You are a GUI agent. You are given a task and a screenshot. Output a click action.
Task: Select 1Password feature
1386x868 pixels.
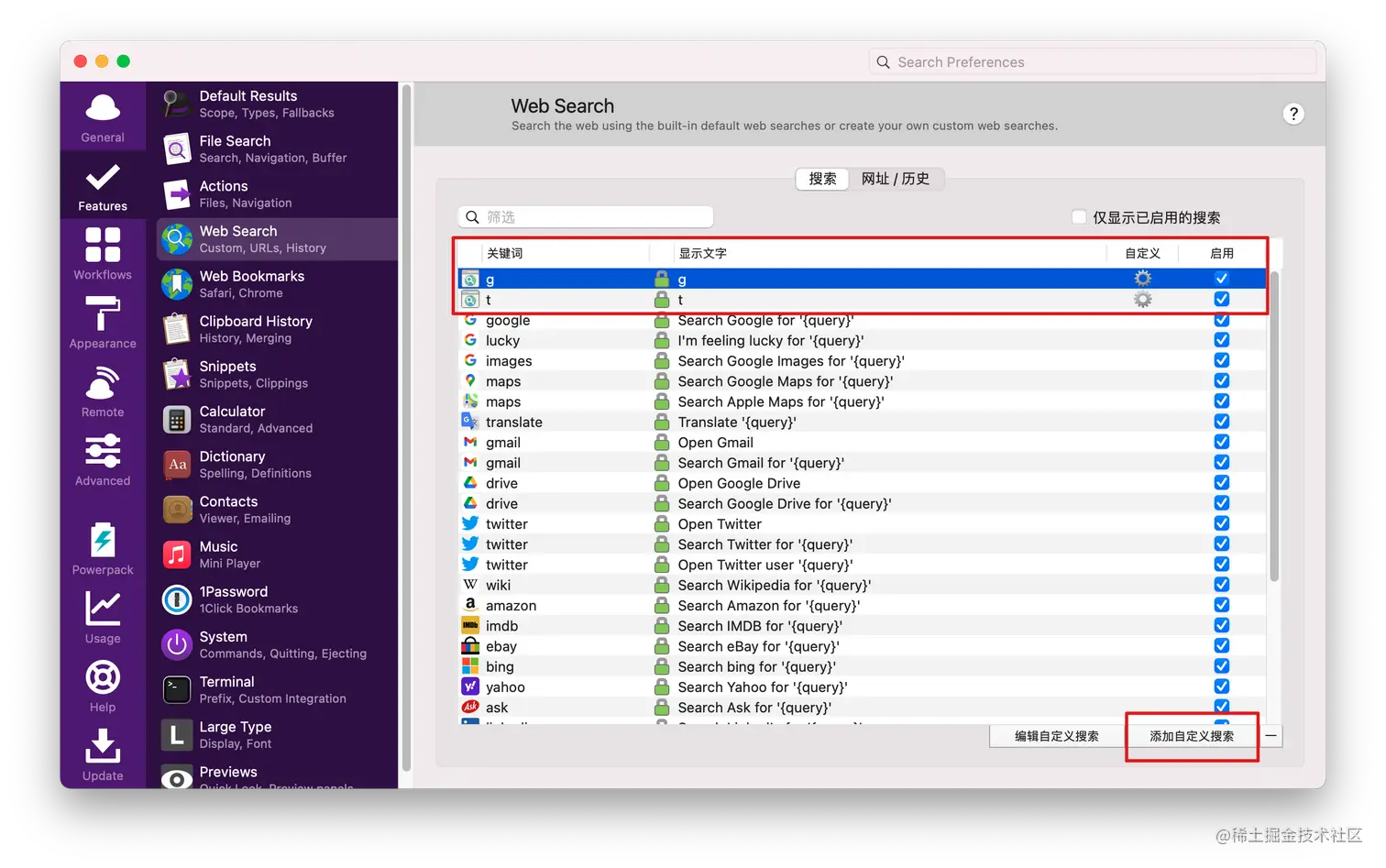277,599
